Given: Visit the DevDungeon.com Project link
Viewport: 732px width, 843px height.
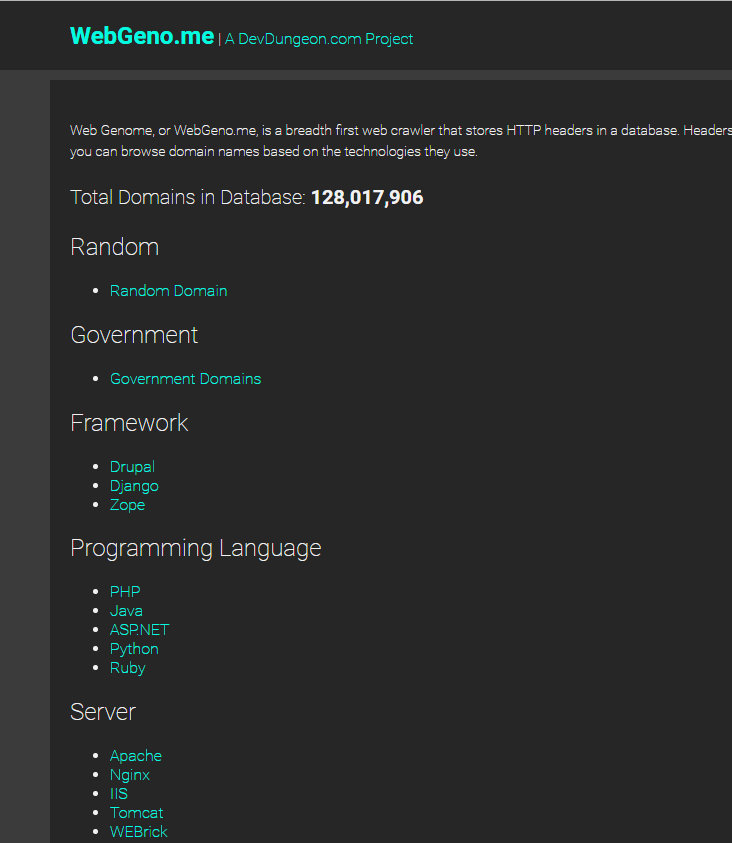Looking at the screenshot, I should 319,39.
